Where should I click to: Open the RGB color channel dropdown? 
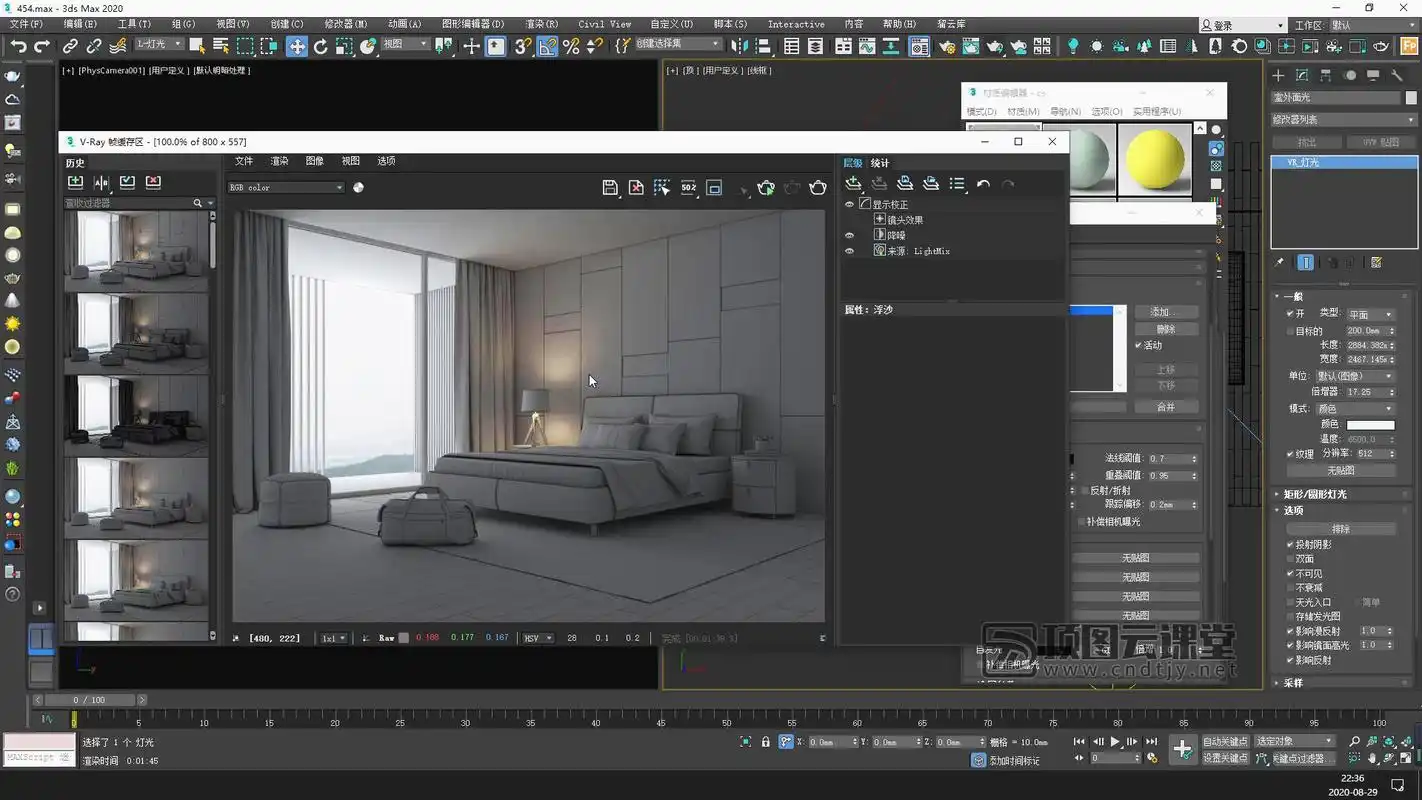[286, 187]
